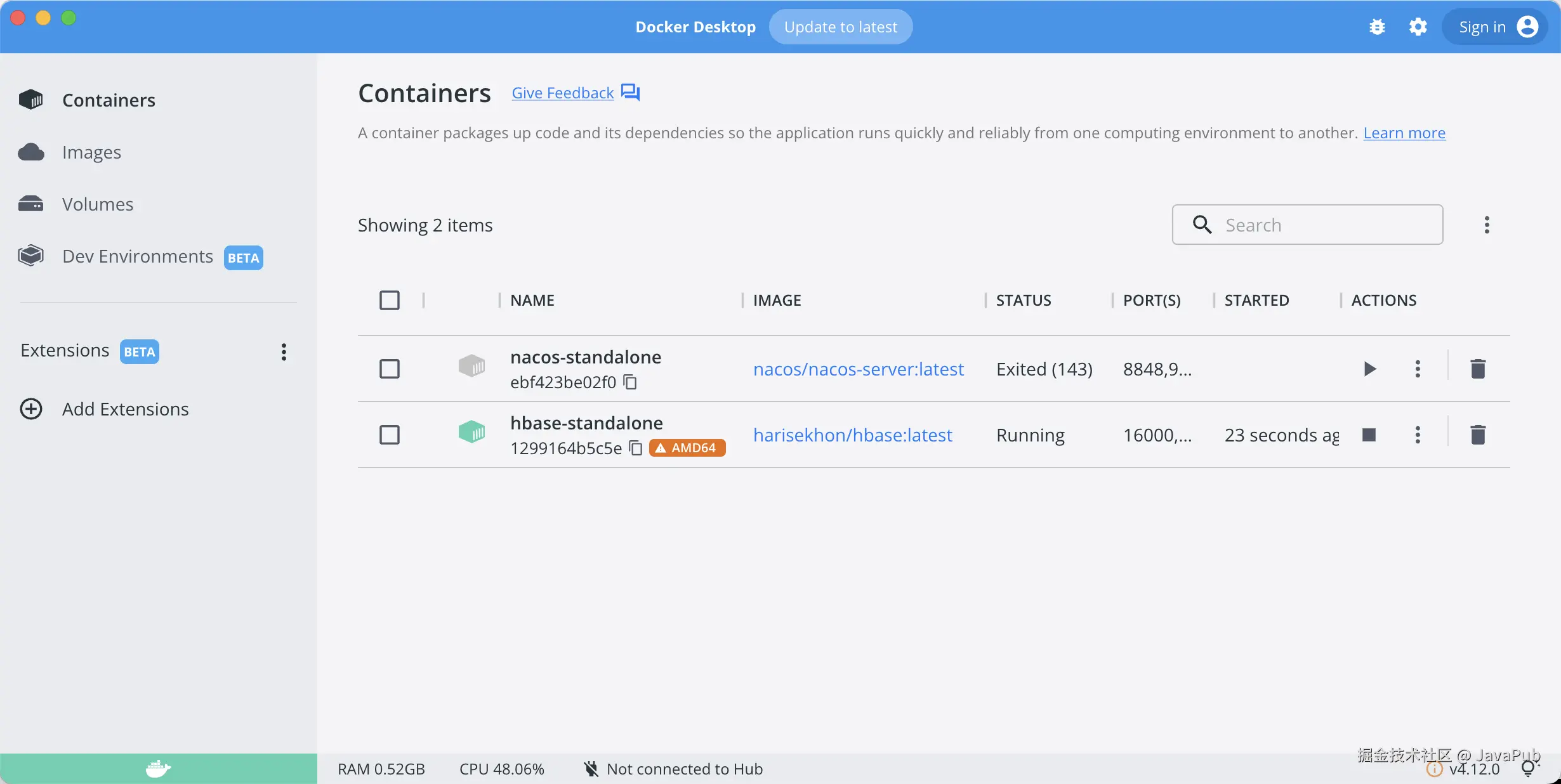This screenshot has width=1561, height=784.
Task: Open more actions for hbase-standalone
Action: tap(1418, 434)
